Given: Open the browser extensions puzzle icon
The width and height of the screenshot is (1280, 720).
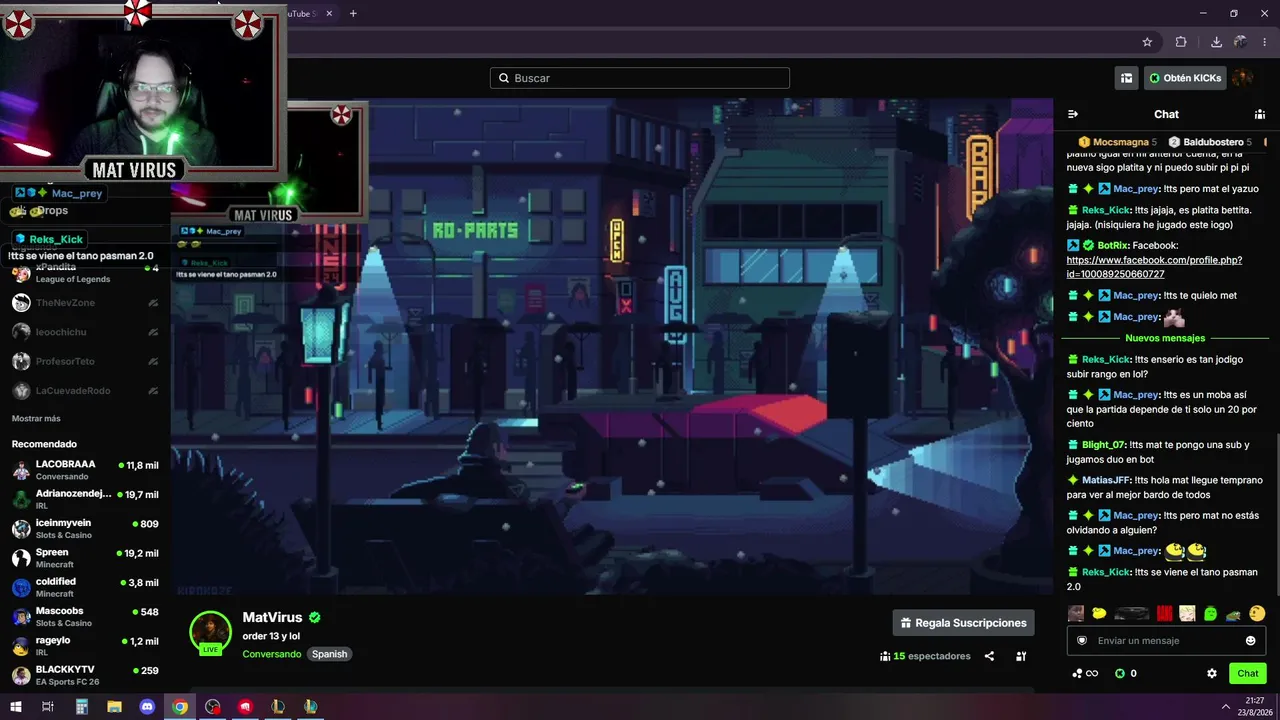Looking at the screenshot, I should click(x=1181, y=42).
